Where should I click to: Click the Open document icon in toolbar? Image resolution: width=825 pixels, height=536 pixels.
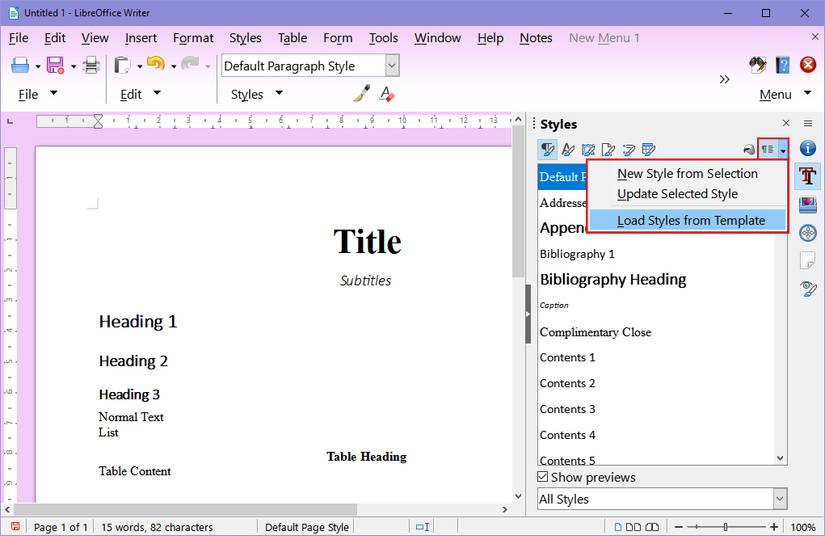(x=20, y=65)
